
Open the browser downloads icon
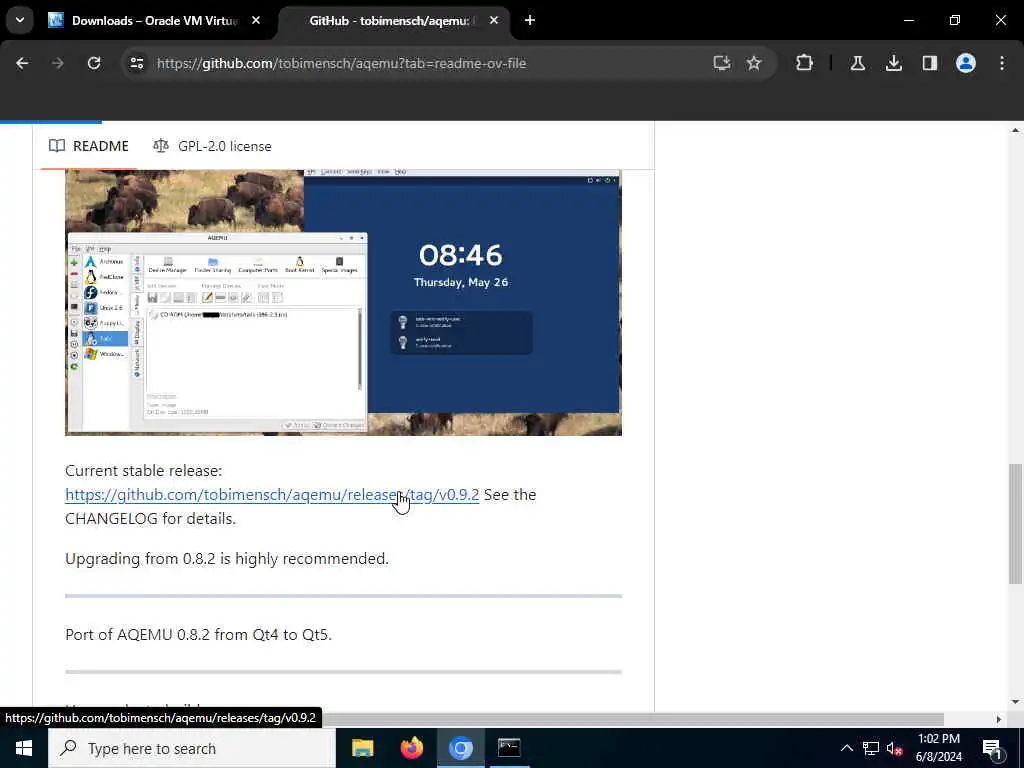893,63
